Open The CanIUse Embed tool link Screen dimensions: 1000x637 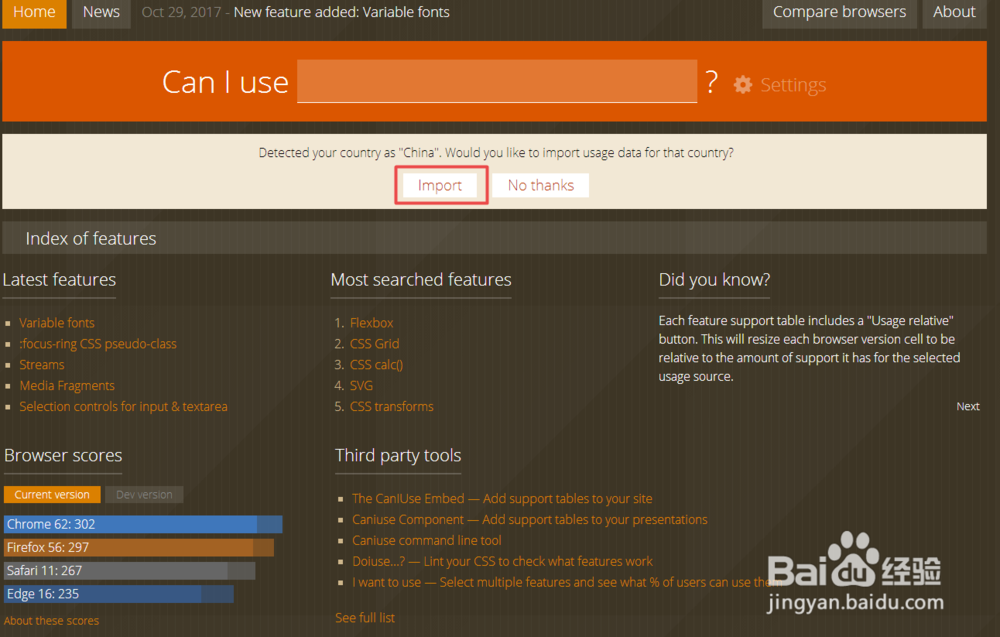click(x=502, y=499)
